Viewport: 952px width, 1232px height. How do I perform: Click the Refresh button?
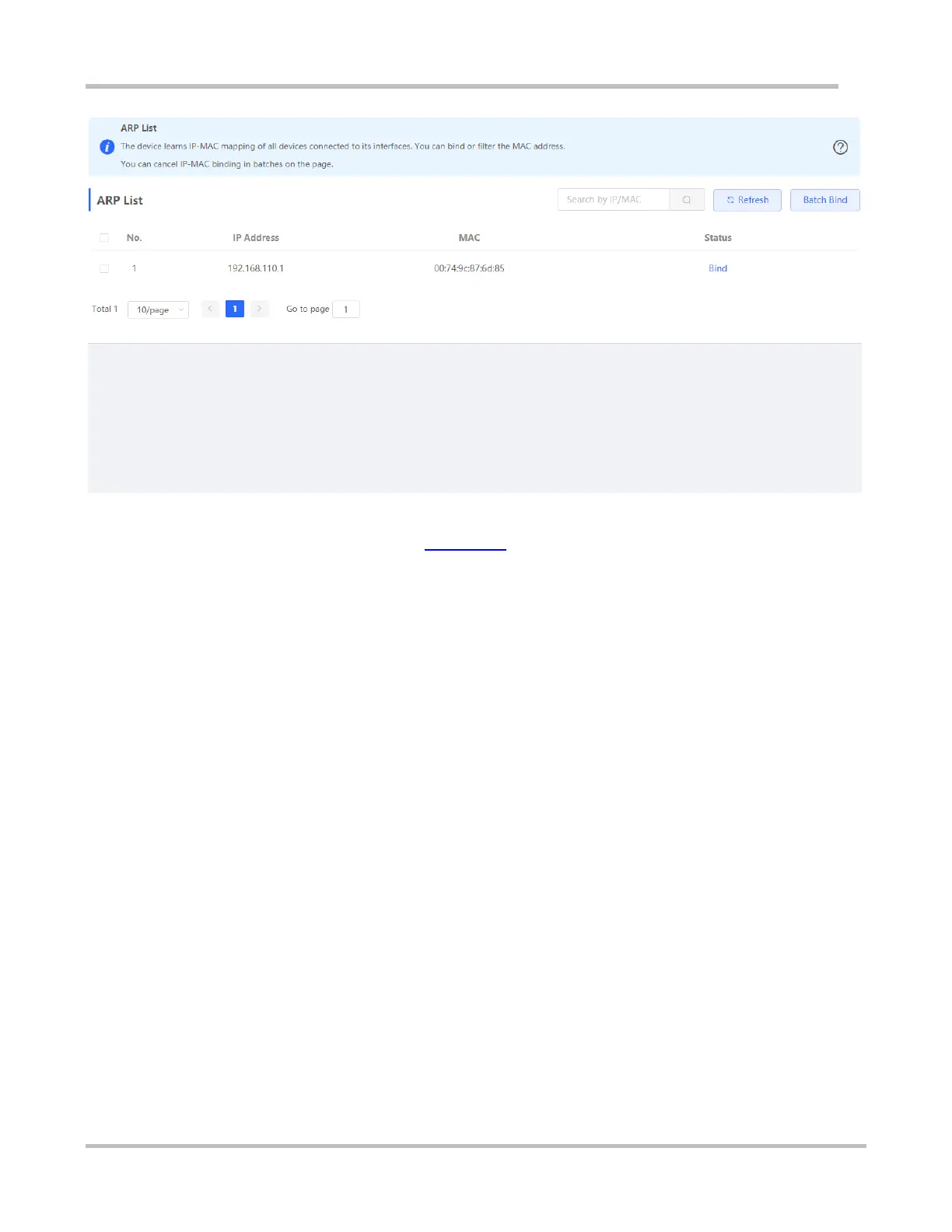(747, 200)
